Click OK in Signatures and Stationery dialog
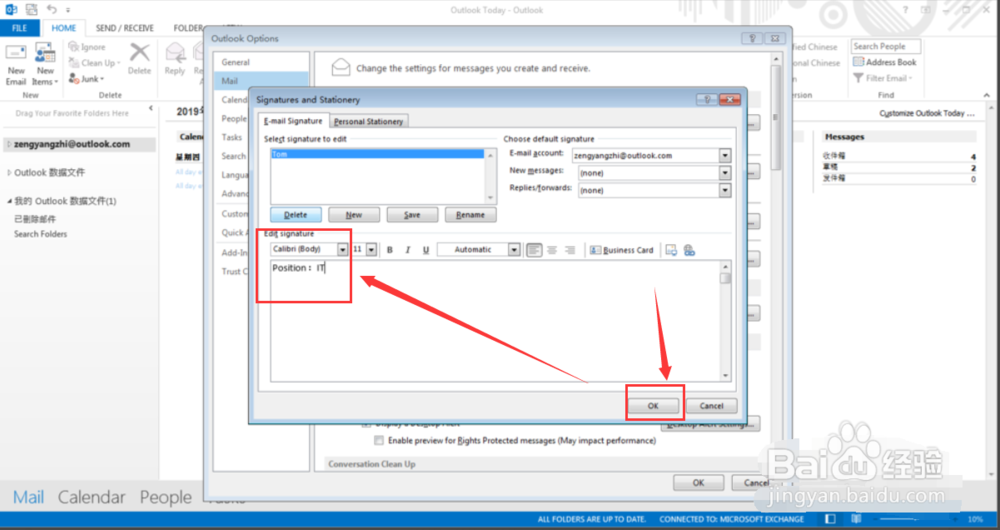 [653, 406]
